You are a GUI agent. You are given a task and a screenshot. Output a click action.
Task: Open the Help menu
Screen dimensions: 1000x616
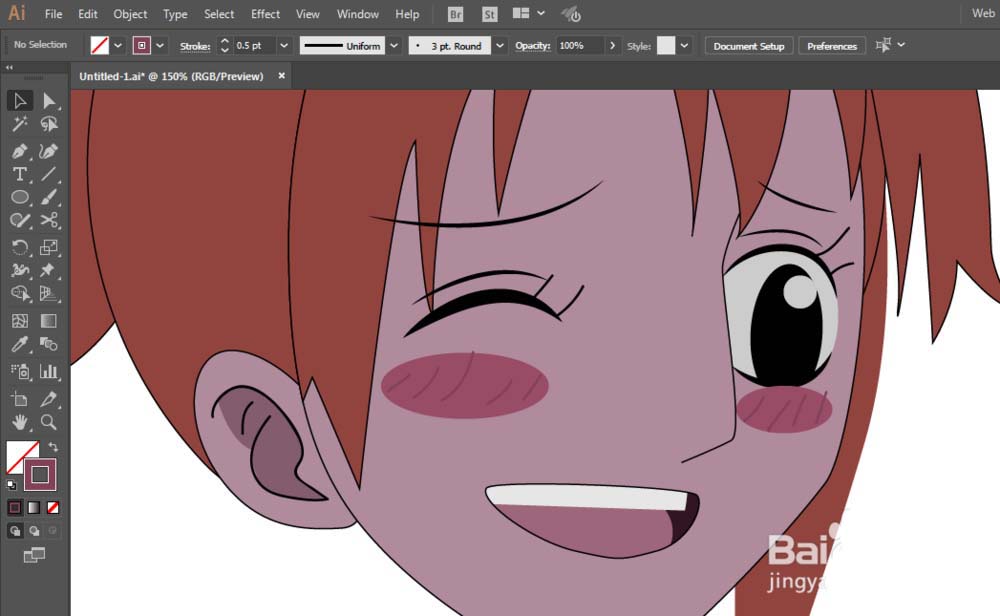pos(407,14)
